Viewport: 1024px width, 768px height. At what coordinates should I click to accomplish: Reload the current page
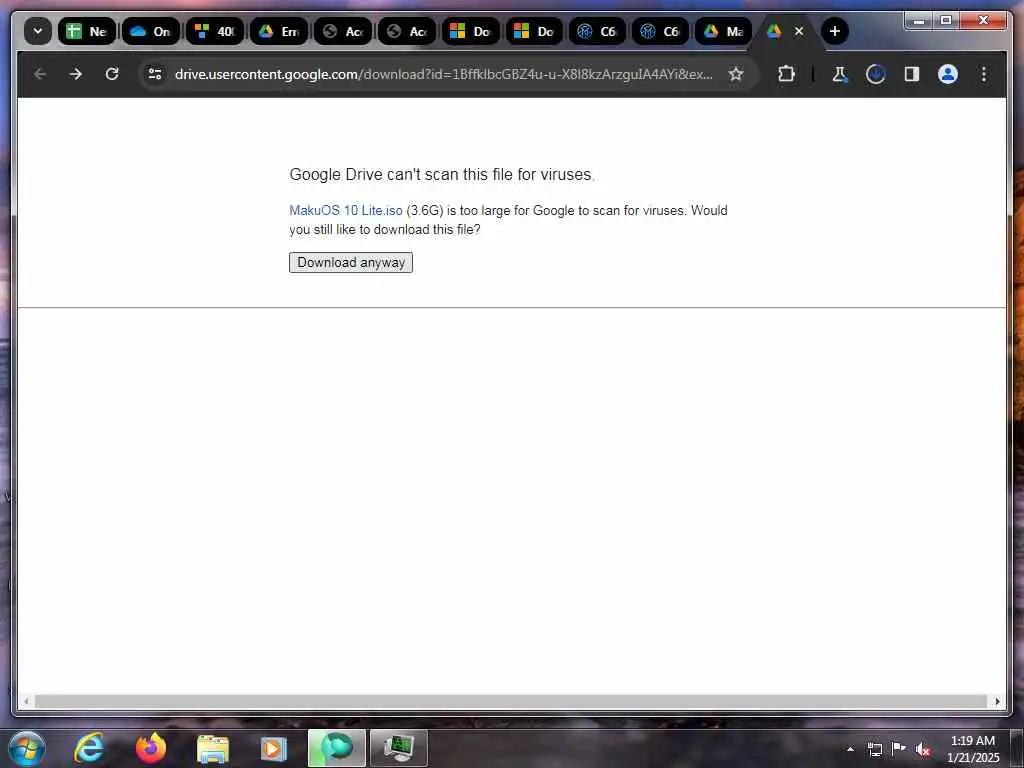point(112,74)
